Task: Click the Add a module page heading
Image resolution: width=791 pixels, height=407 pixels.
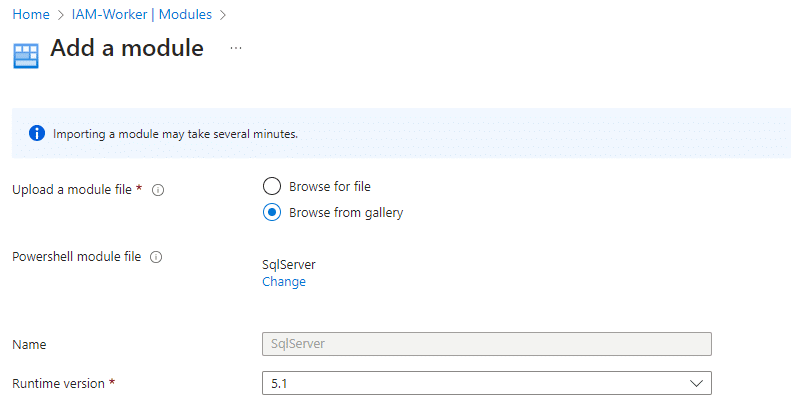Action: (127, 48)
